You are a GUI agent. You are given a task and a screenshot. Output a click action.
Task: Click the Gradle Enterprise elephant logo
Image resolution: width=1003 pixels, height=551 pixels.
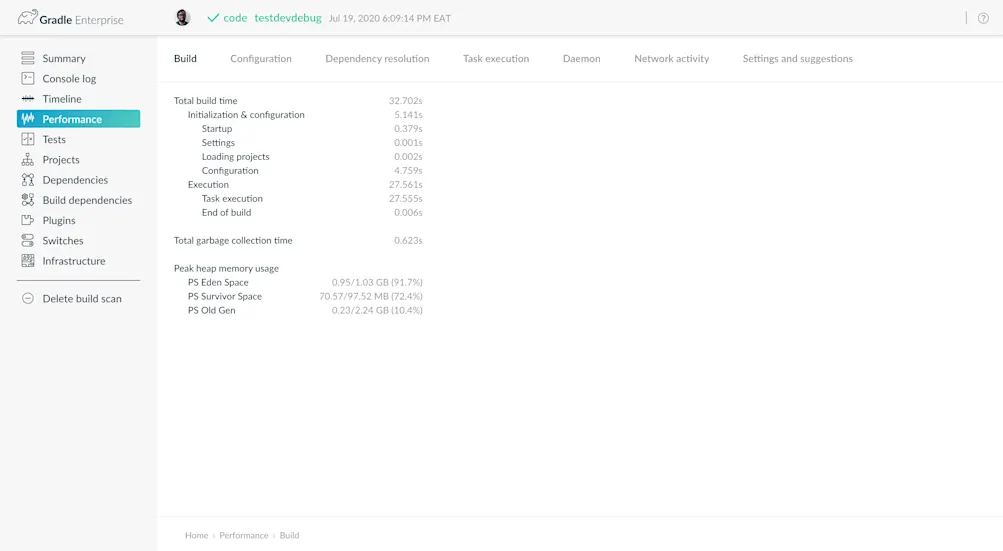(28, 17)
